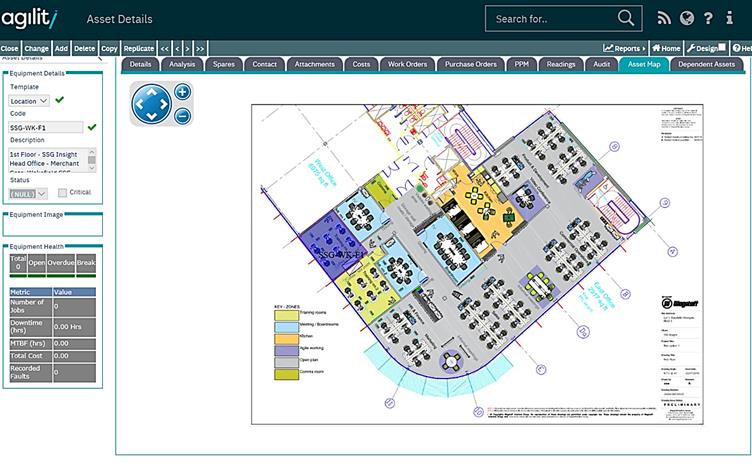The image size is (752, 468).
Task: Expand the Reports menu
Action: coord(624,48)
